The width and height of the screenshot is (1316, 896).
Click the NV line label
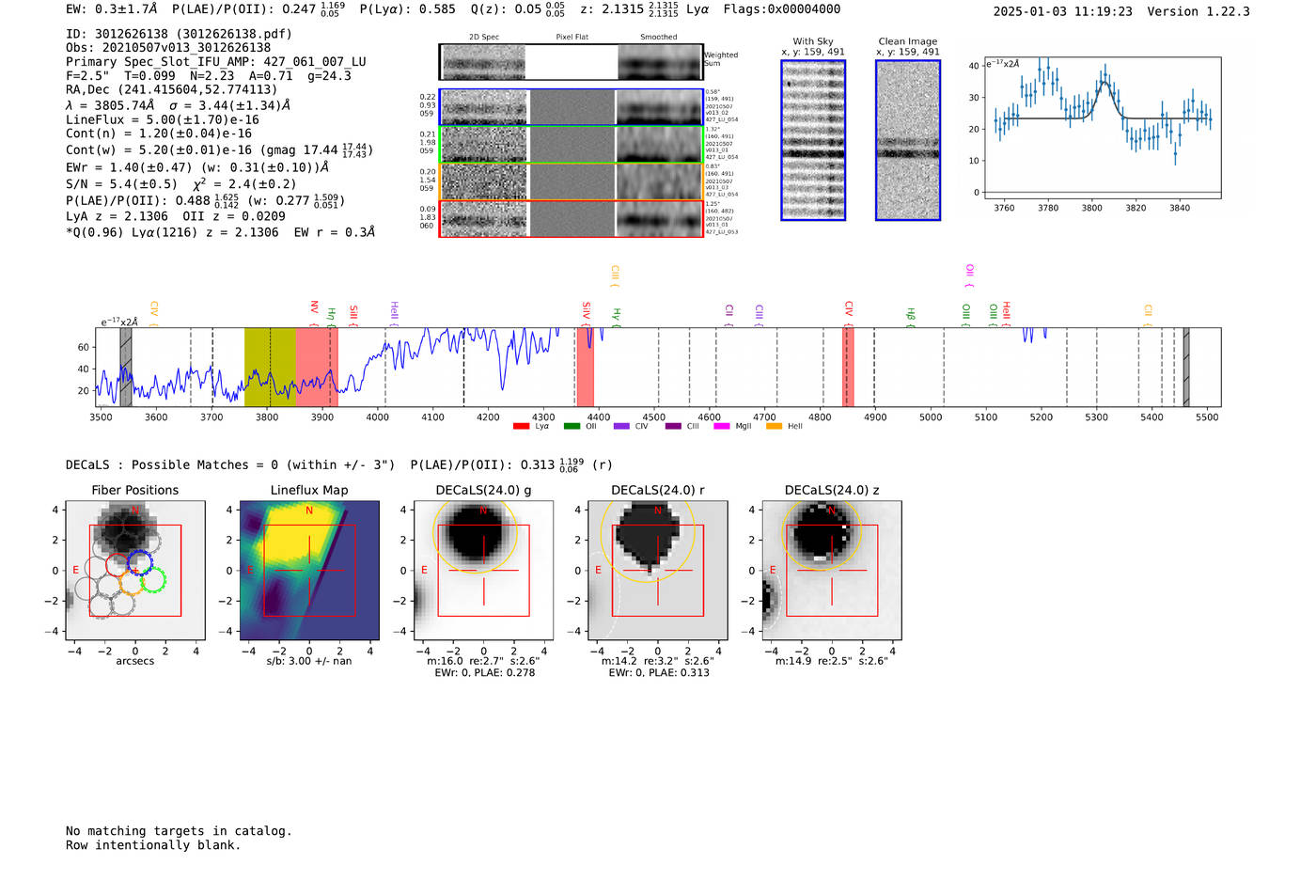(314, 311)
